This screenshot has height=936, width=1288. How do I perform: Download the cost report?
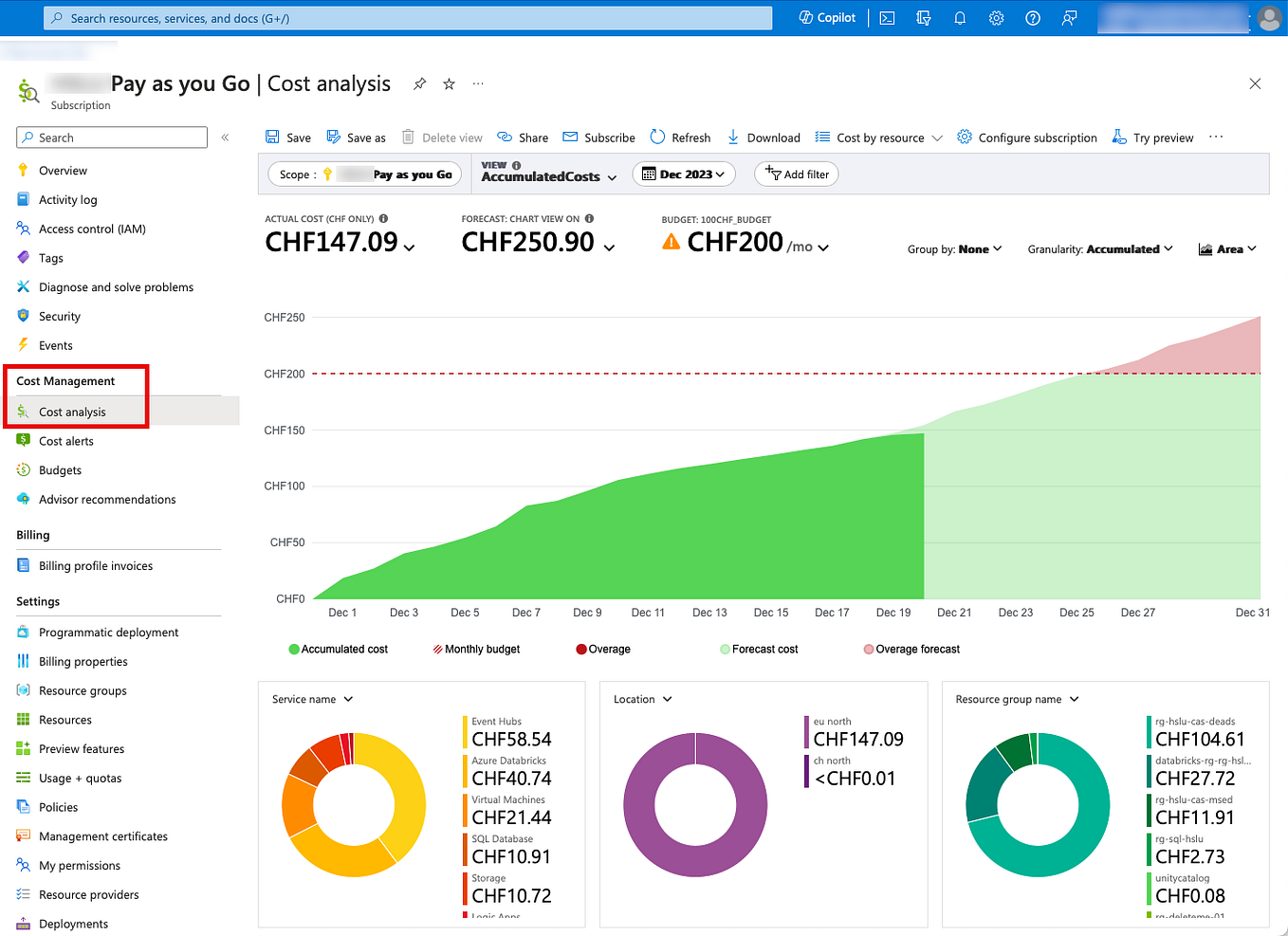tap(764, 137)
